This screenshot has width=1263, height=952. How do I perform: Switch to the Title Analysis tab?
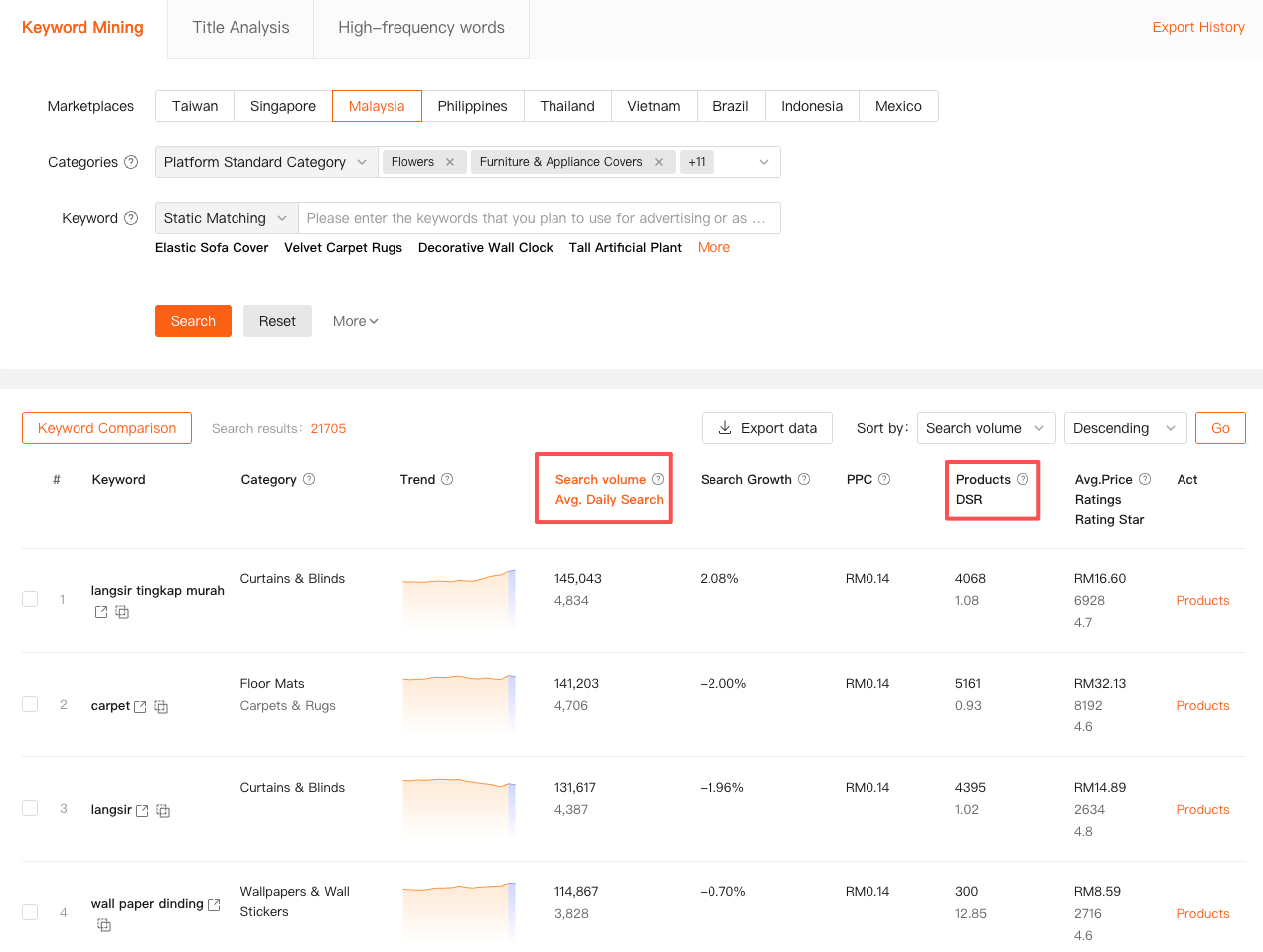pyautogui.click(x=240, y=28)
